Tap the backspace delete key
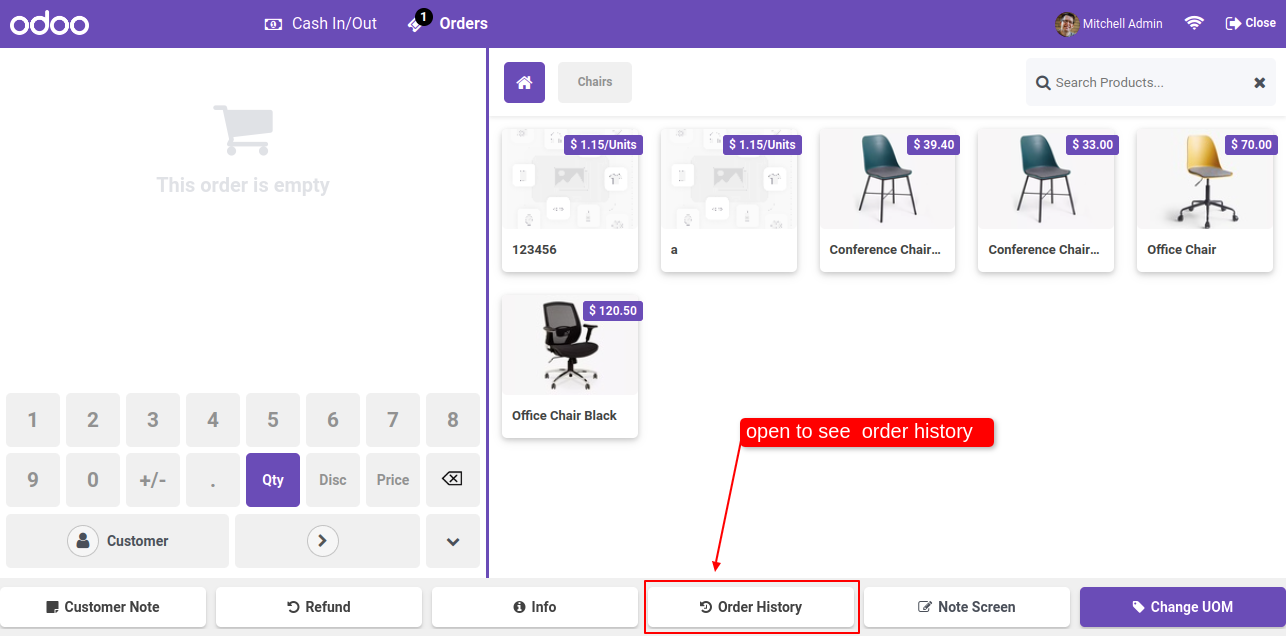This screenshot has height=636, width=1286. point(453,480)
